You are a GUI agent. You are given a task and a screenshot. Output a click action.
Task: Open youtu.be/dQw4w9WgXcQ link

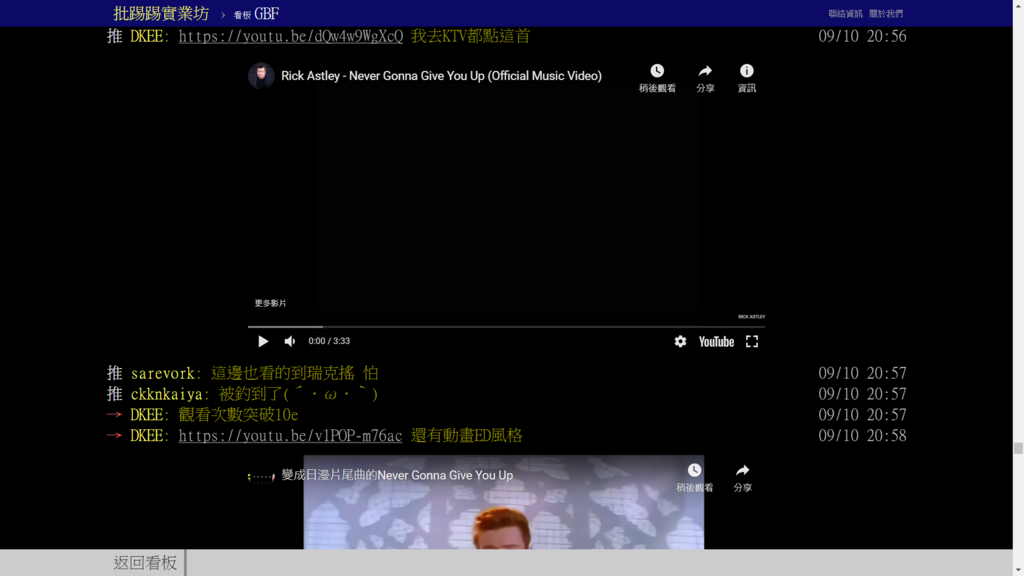[x=291, y=37]
